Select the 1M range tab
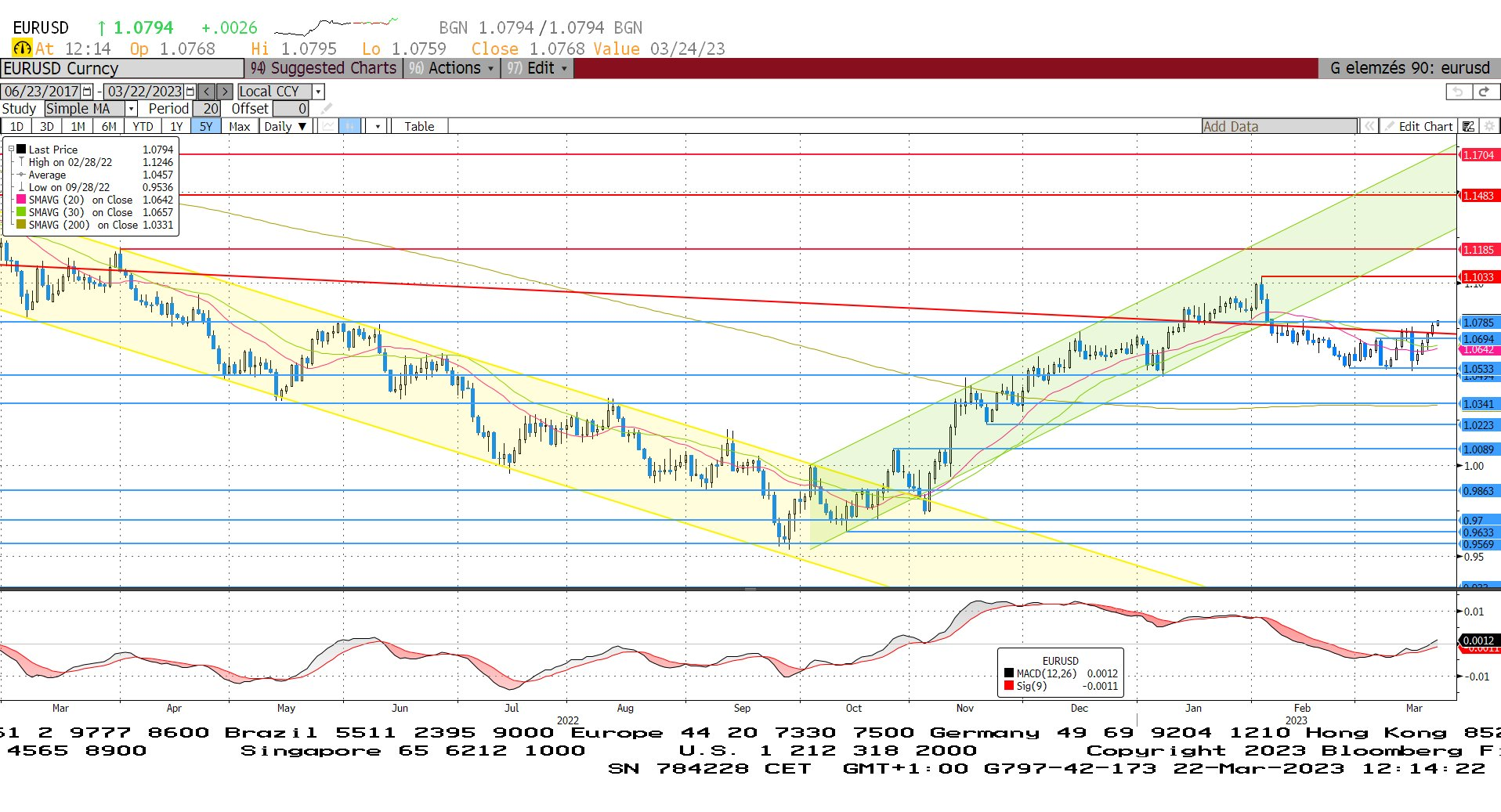The height and width of the screenshot is (812, 1501). [x=78, y=126]
